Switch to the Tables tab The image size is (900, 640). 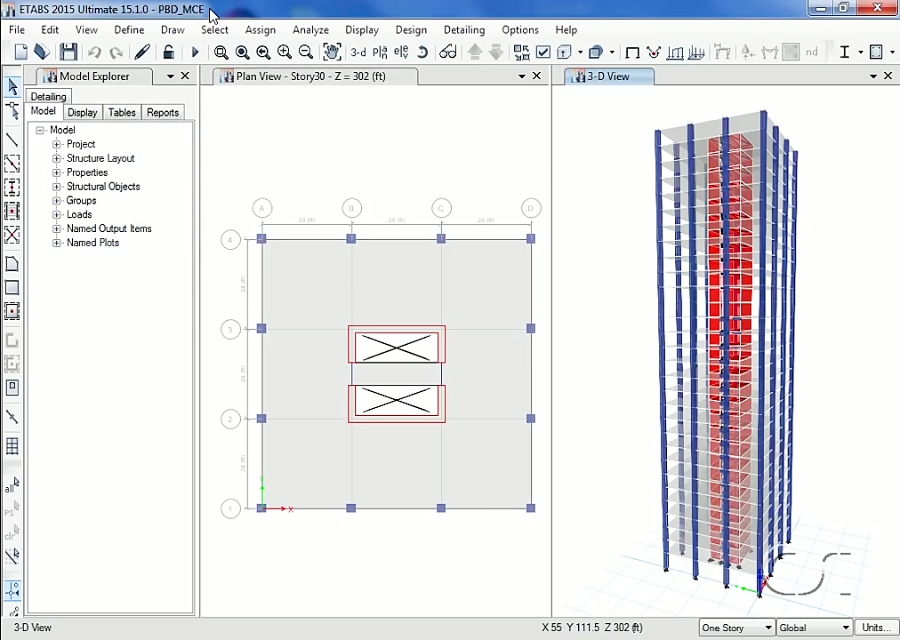pyautogui.click(x=121, y=112)
